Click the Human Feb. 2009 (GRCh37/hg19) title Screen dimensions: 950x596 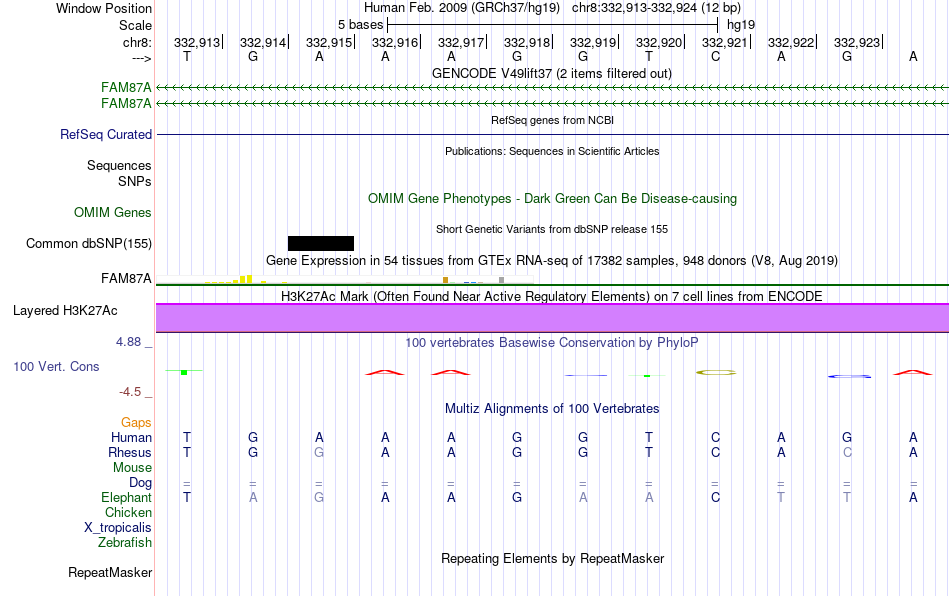[x=464, y=8]
